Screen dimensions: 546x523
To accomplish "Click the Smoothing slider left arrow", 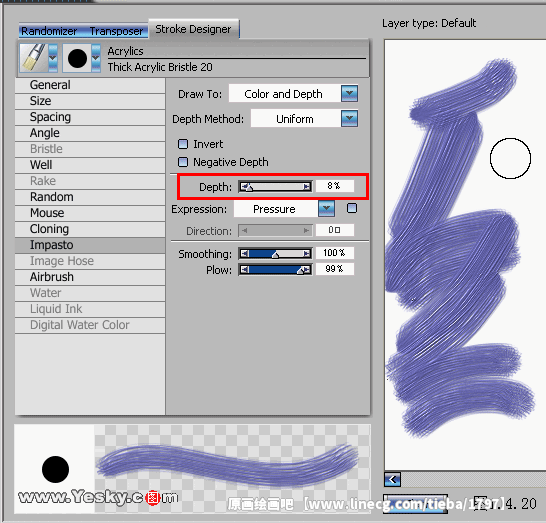I will point(244,253).
